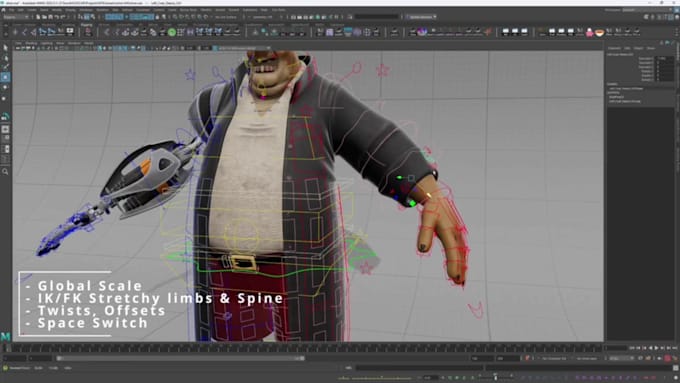The image size is (680, 383).
Task: Set select by hierarchy mode
Action: [81, 17]
